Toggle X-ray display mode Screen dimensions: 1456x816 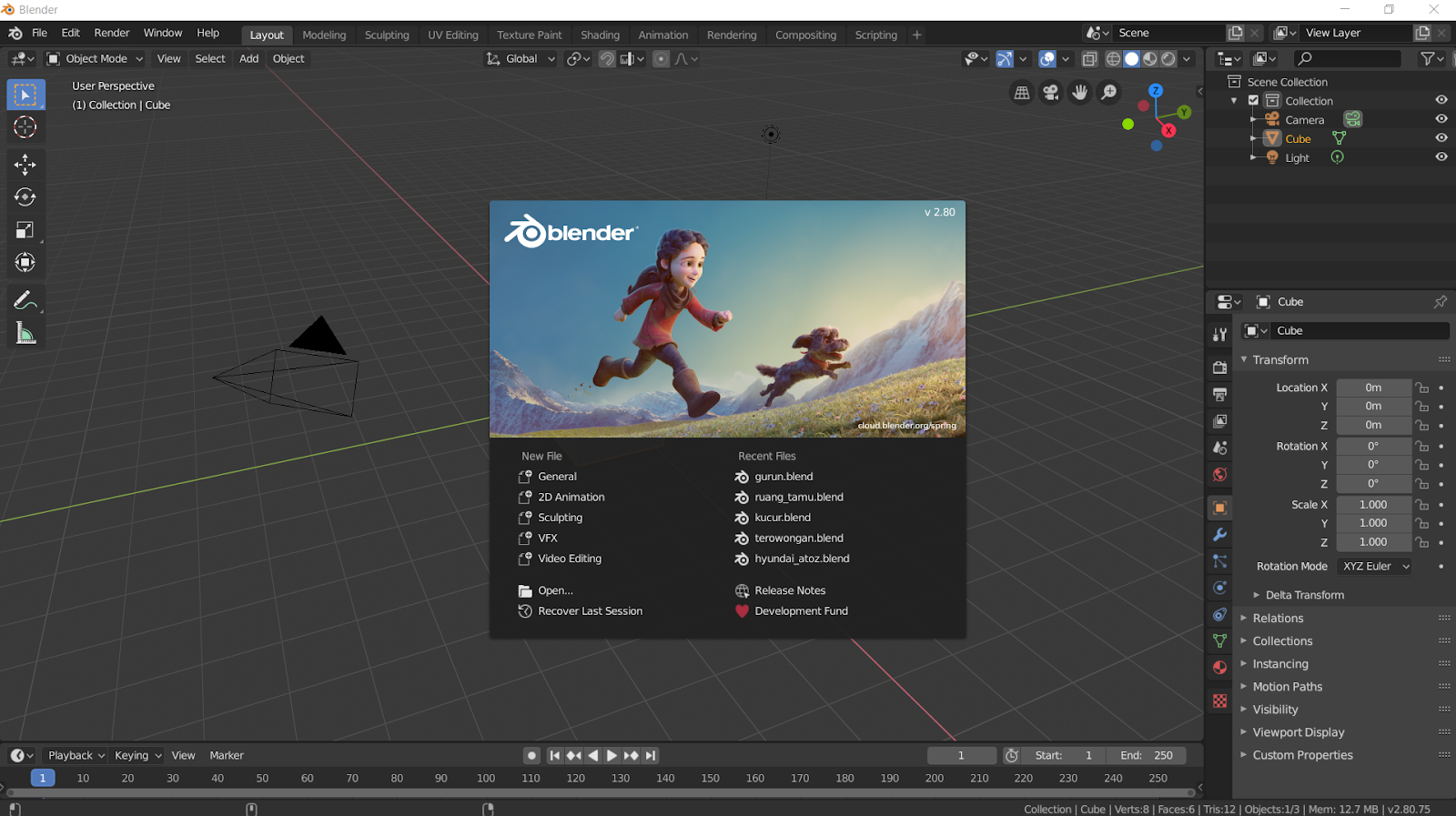coord(1089,59)
